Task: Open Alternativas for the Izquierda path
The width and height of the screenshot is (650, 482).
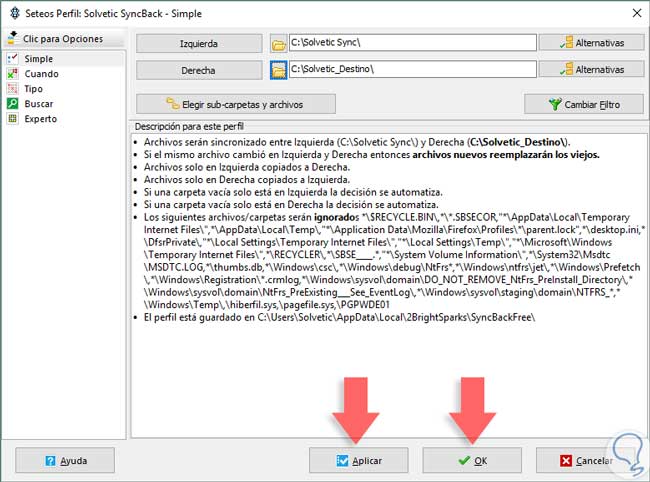Action: point(592,43)
